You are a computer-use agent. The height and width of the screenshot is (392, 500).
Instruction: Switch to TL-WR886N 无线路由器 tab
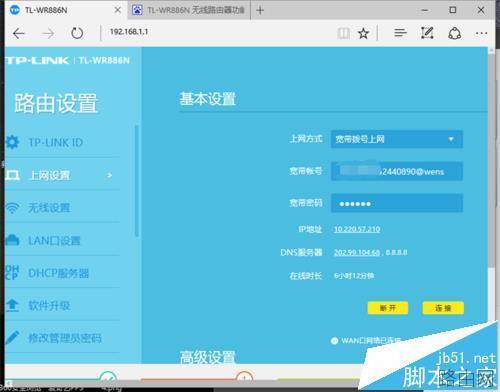[189, 10]
